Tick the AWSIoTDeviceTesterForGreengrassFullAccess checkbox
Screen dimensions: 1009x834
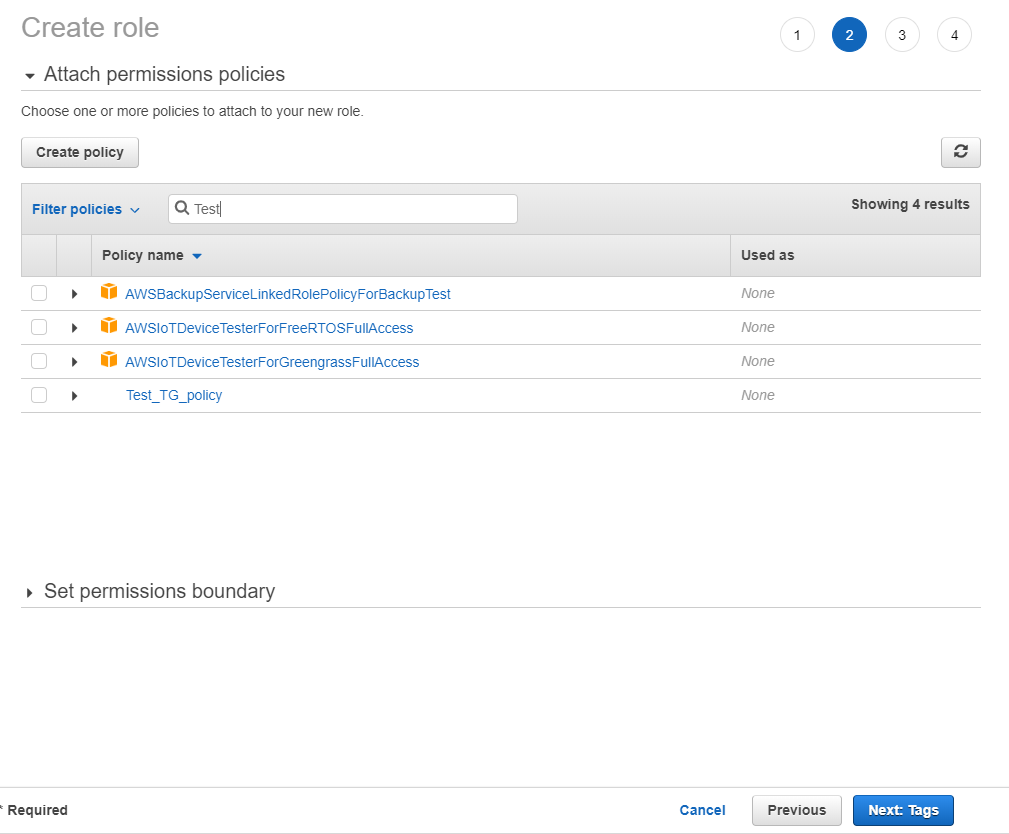(x=39, y=362)
